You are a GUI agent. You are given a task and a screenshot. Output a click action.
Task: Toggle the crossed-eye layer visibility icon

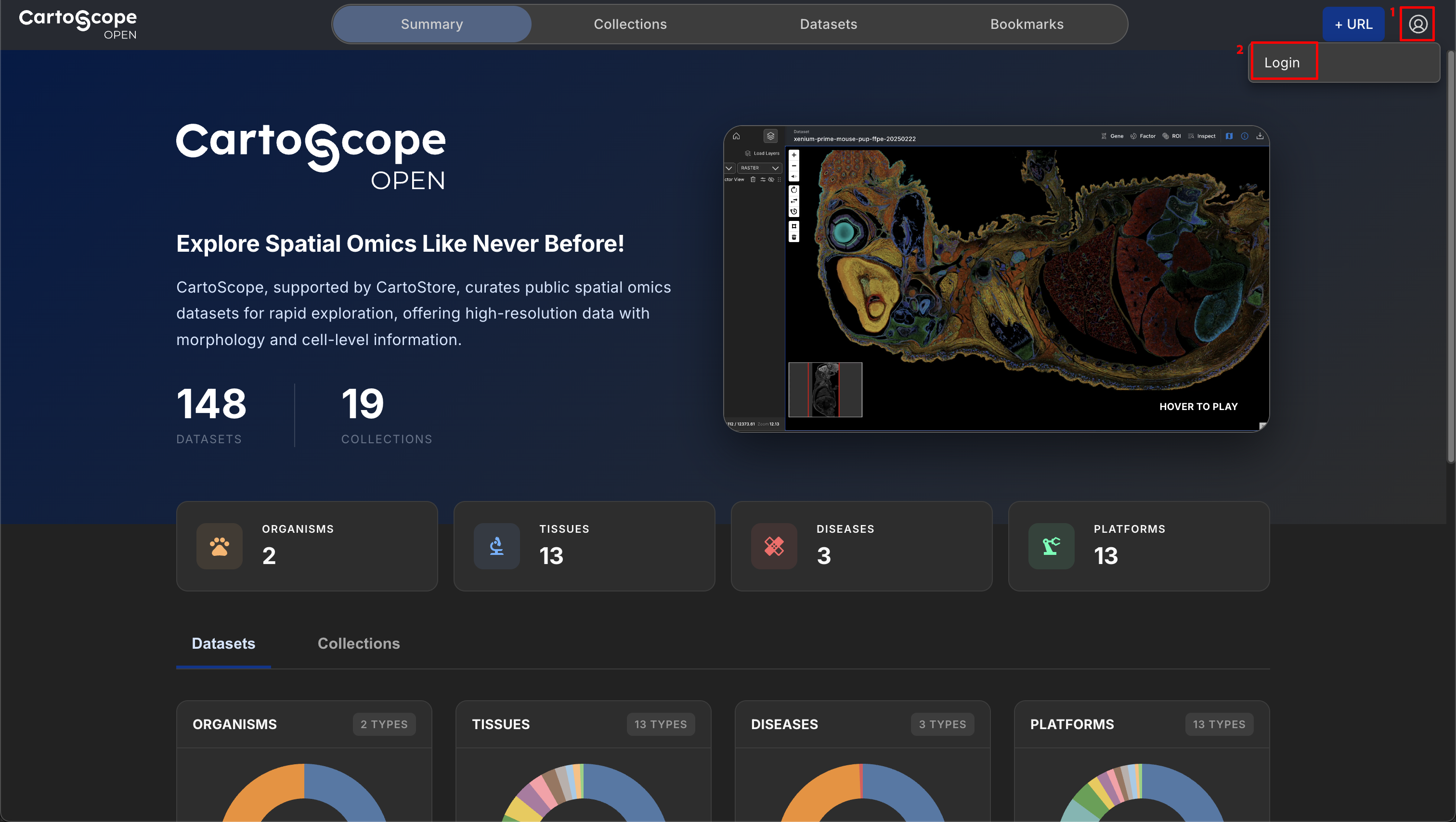click(771, 180)
